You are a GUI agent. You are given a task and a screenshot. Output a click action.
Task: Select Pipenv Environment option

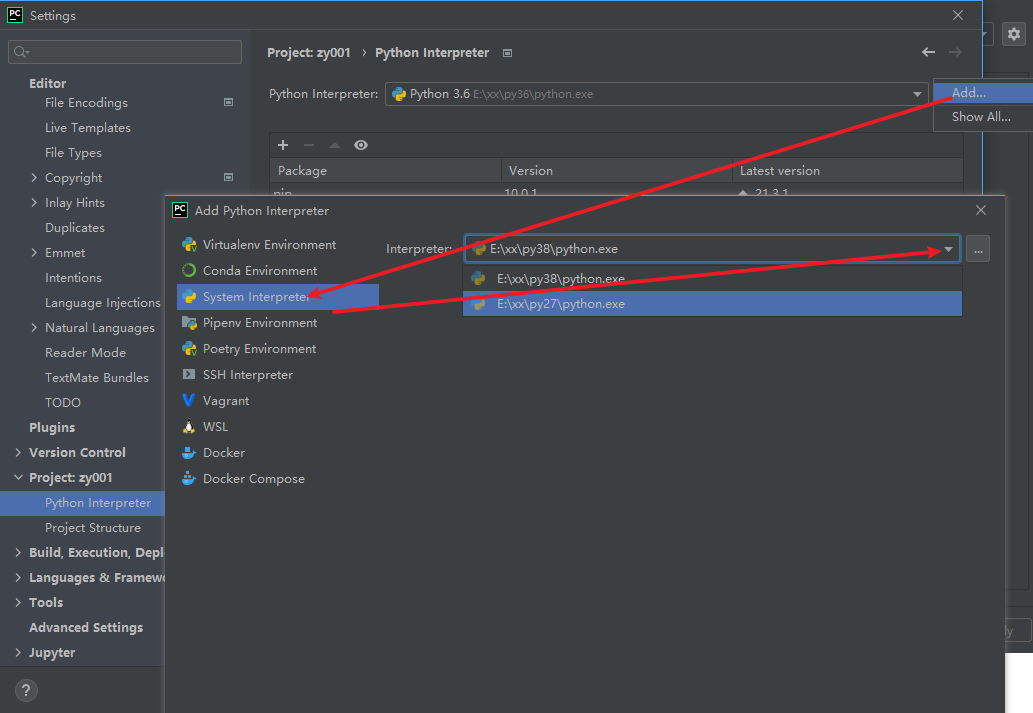(x=260, y=323)
